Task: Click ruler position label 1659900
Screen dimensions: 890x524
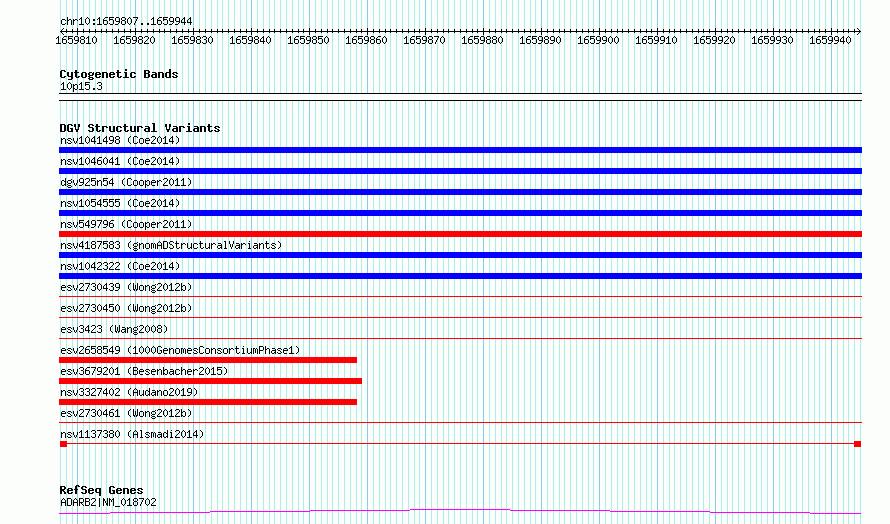Action: tap(598, 40)
